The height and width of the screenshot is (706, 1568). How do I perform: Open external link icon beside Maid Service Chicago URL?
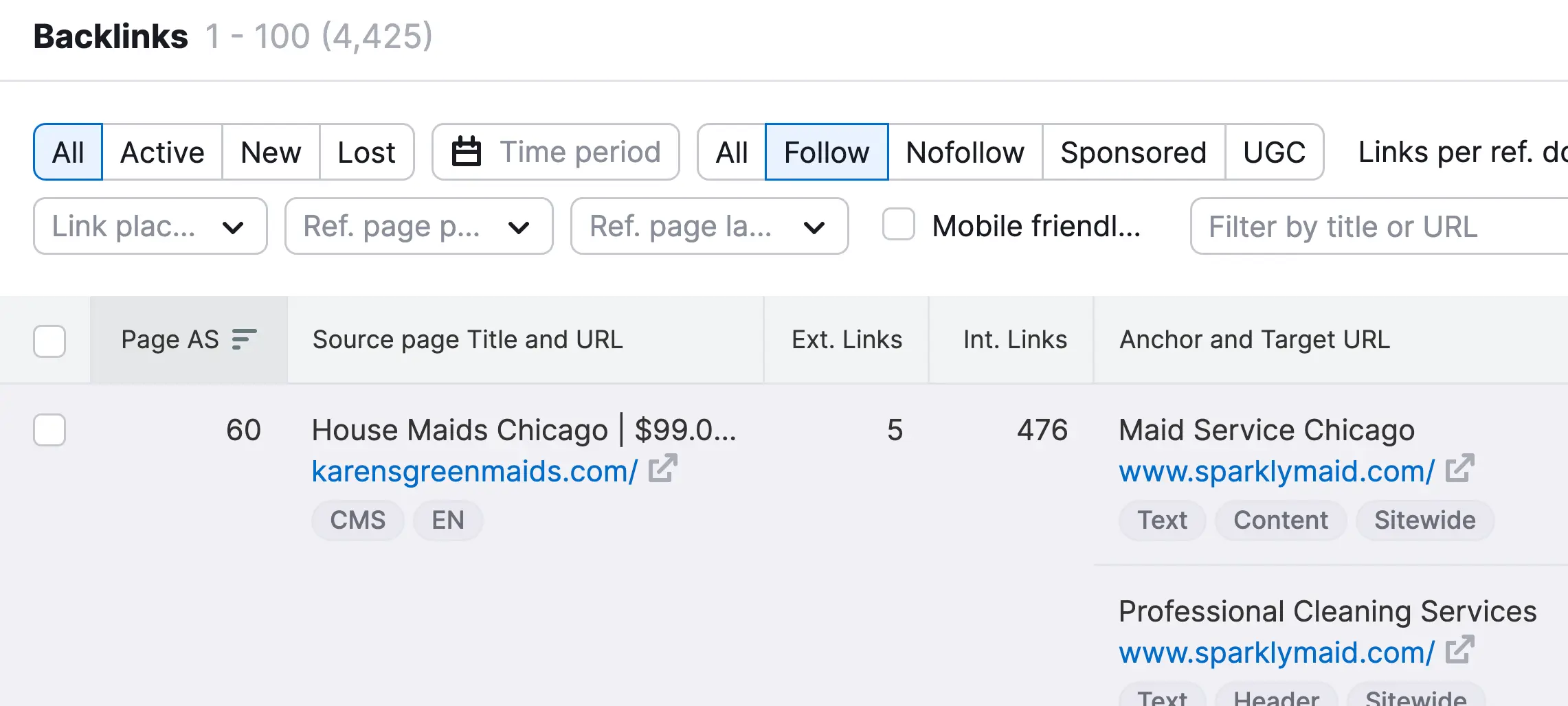tap(1459, 469)
